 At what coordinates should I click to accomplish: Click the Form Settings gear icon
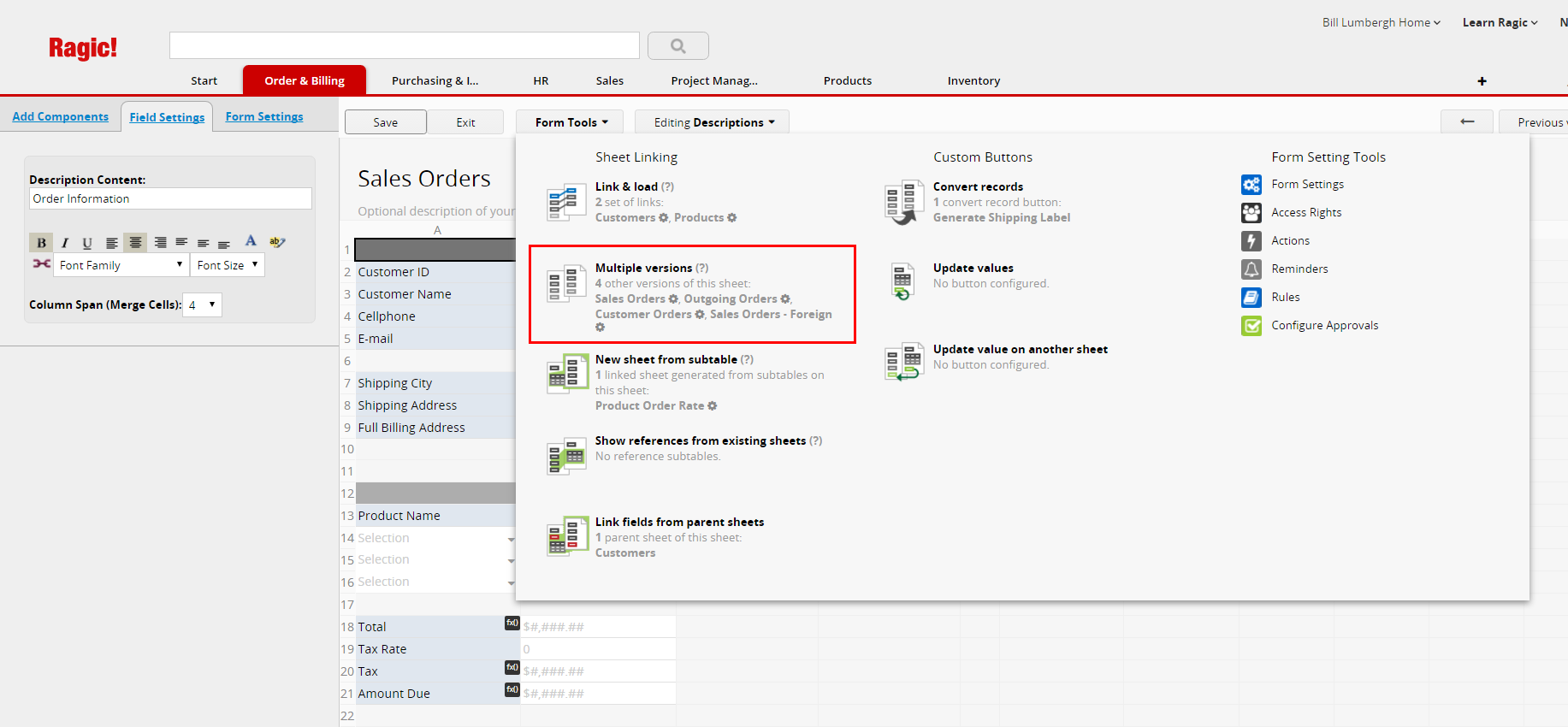pos(1251,185)
